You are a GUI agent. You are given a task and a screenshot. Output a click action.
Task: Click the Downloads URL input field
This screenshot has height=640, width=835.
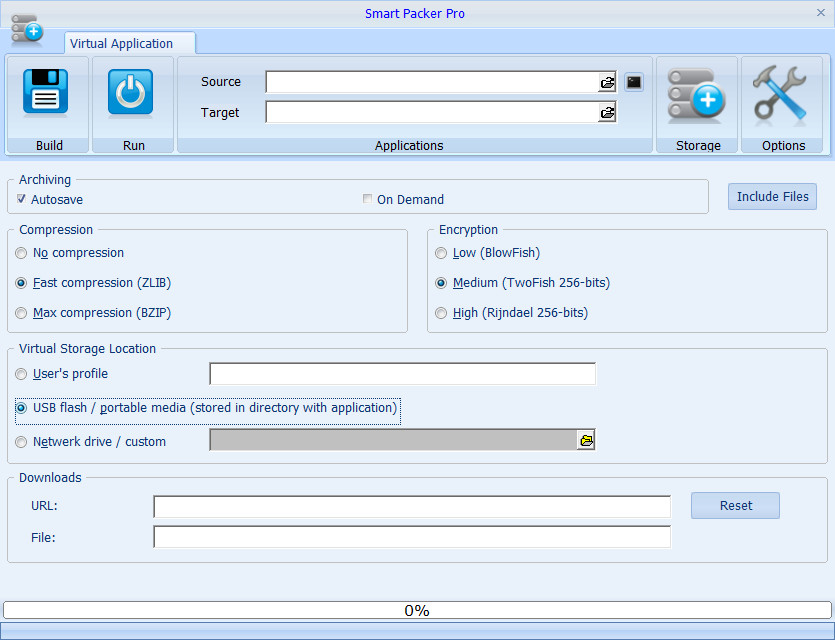(x=412, y=506)
